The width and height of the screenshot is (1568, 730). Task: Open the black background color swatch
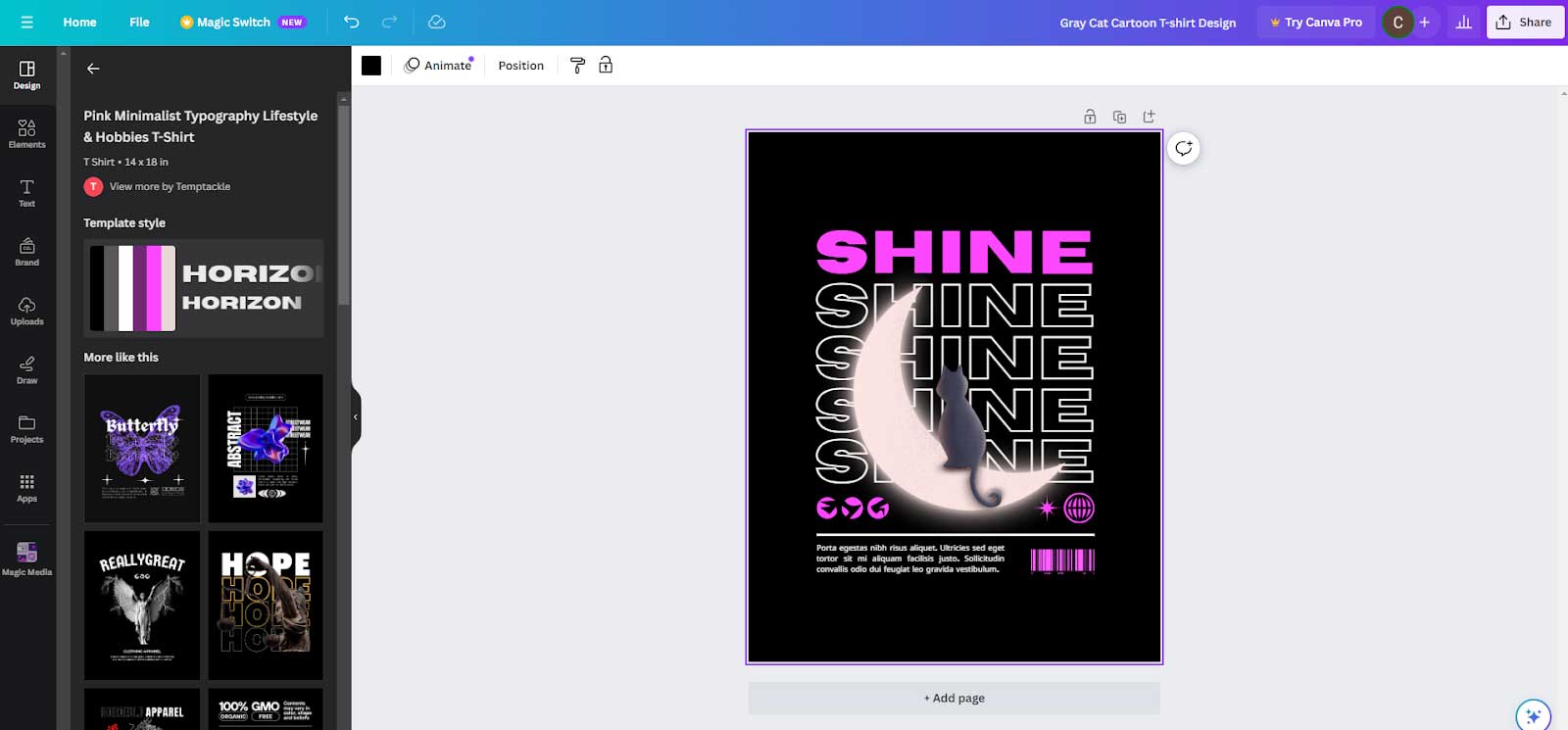[x=371, y=66]
